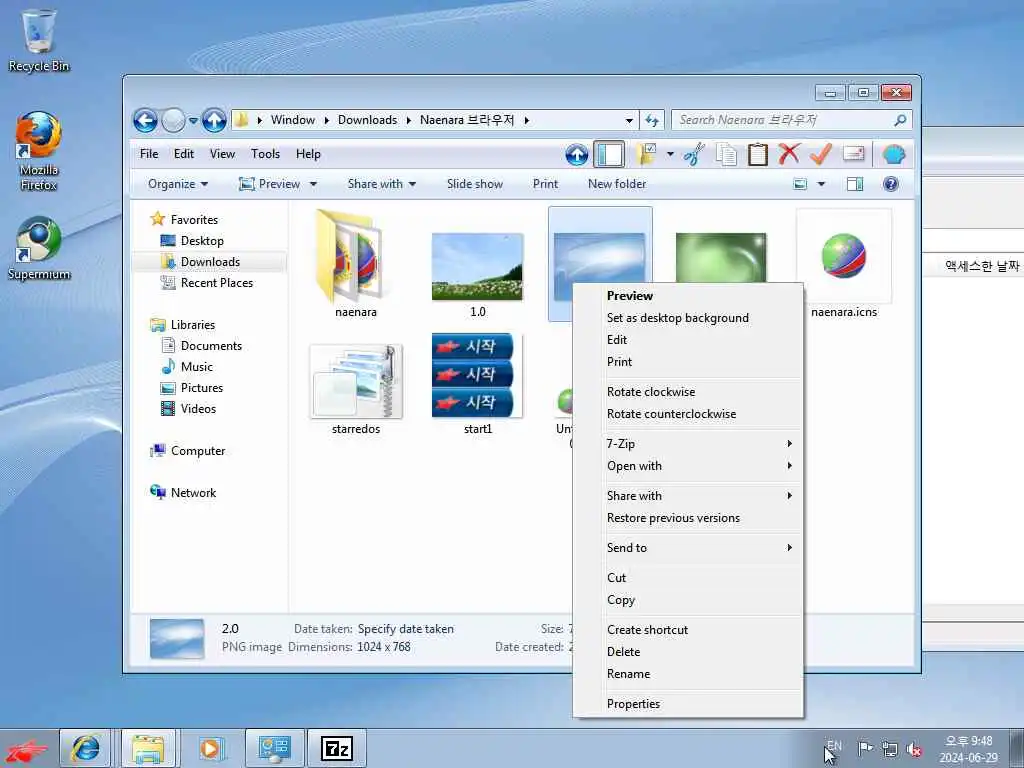Expand the Open with submenu

(688, 466)
